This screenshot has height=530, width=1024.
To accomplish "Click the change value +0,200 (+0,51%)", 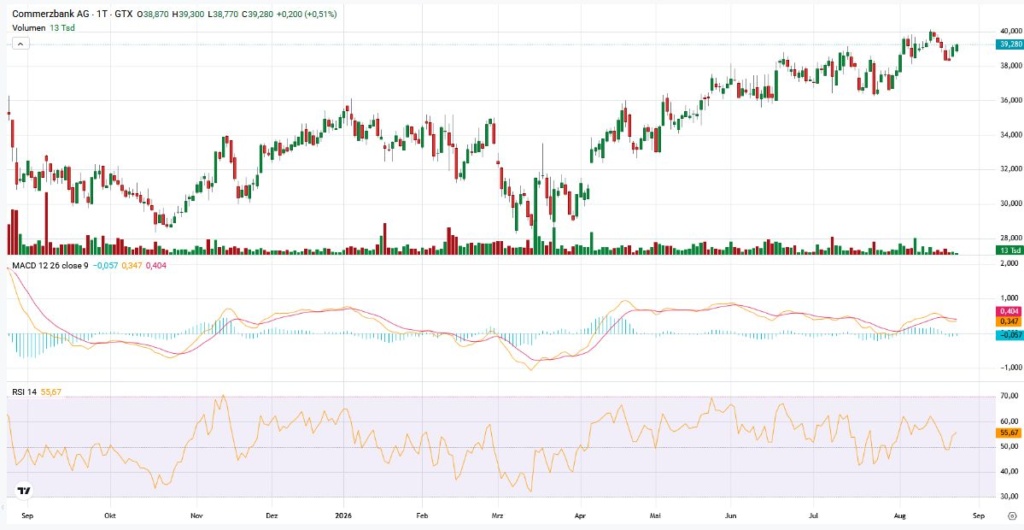I will pos(308,14).
